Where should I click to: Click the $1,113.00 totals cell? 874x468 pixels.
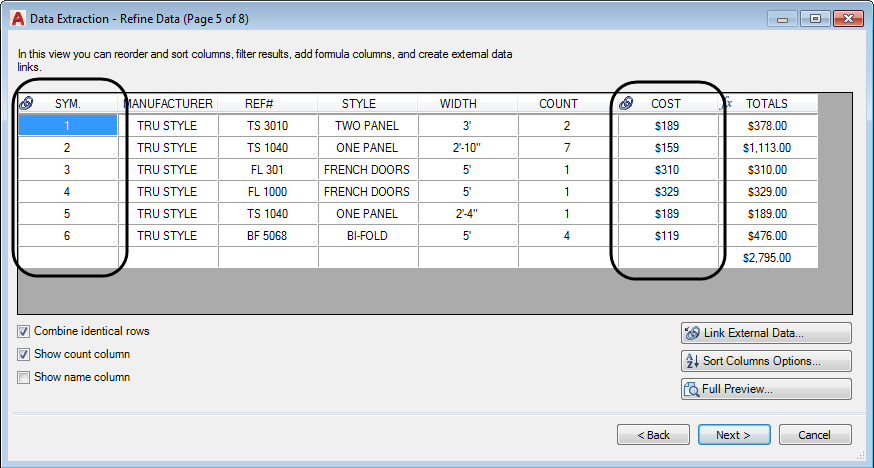768,148
